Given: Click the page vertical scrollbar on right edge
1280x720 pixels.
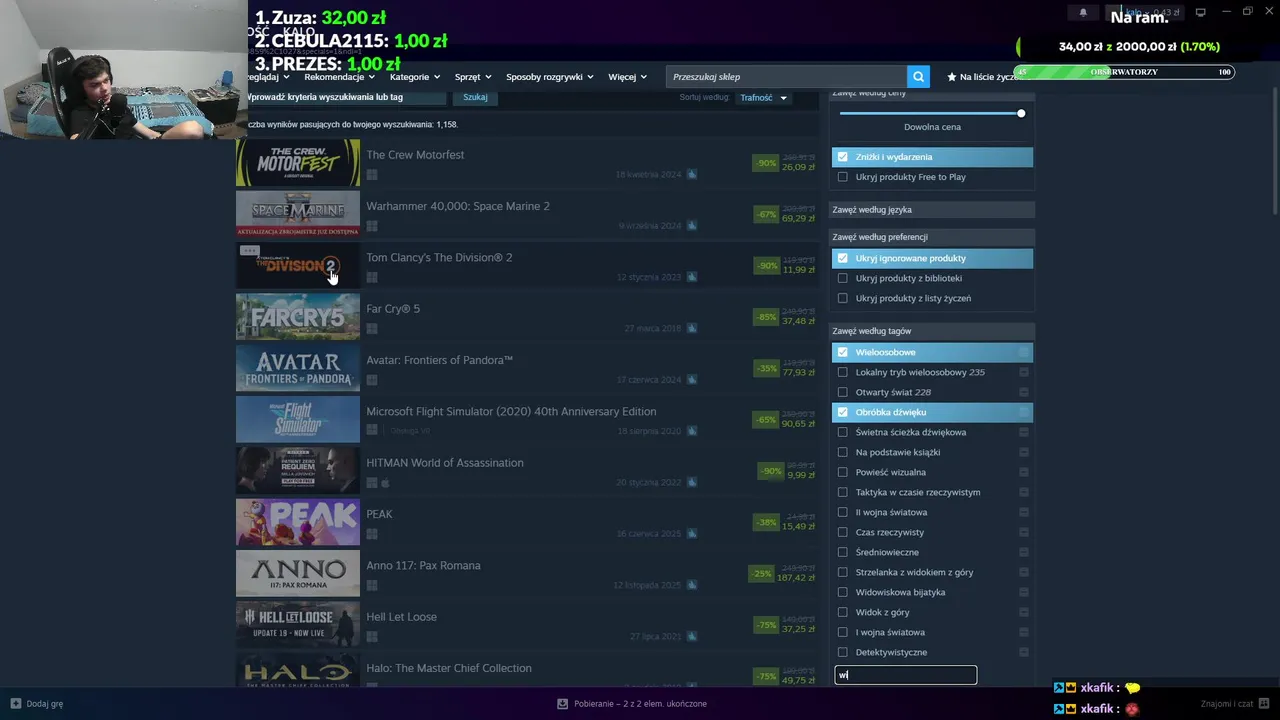Looking at the screenshot, I should coord(1273,150).
